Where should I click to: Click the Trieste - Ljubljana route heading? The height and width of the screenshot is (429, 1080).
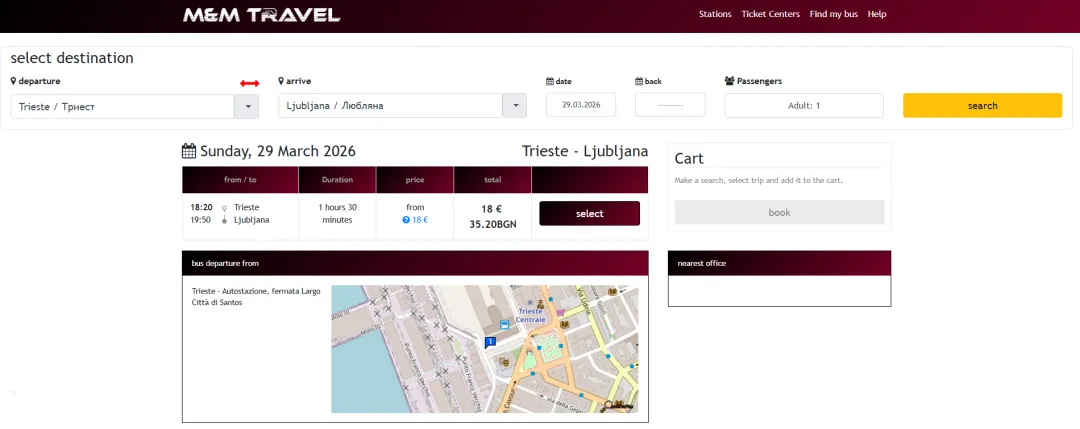tap(585, 151)
